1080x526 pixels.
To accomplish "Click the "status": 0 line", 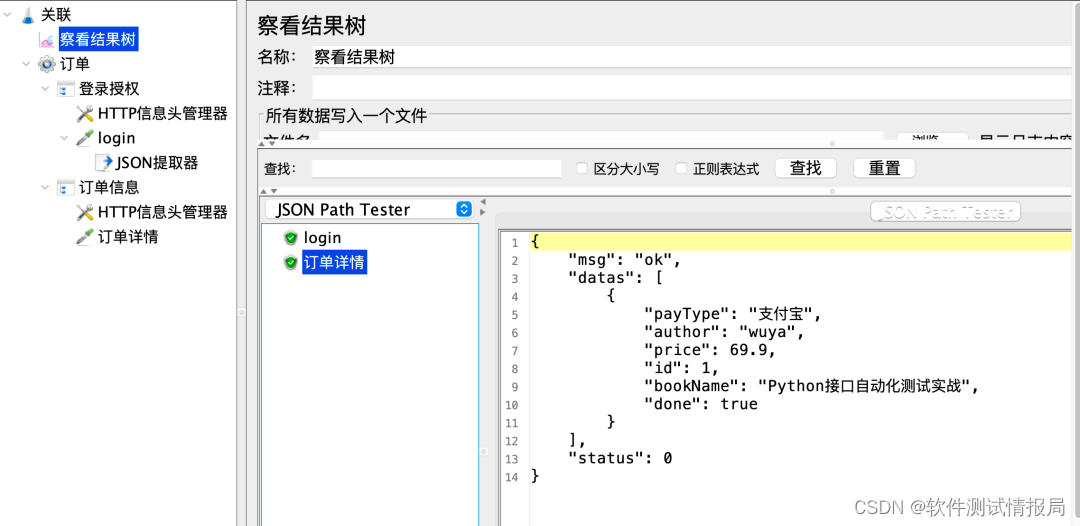I will point(620,458).
